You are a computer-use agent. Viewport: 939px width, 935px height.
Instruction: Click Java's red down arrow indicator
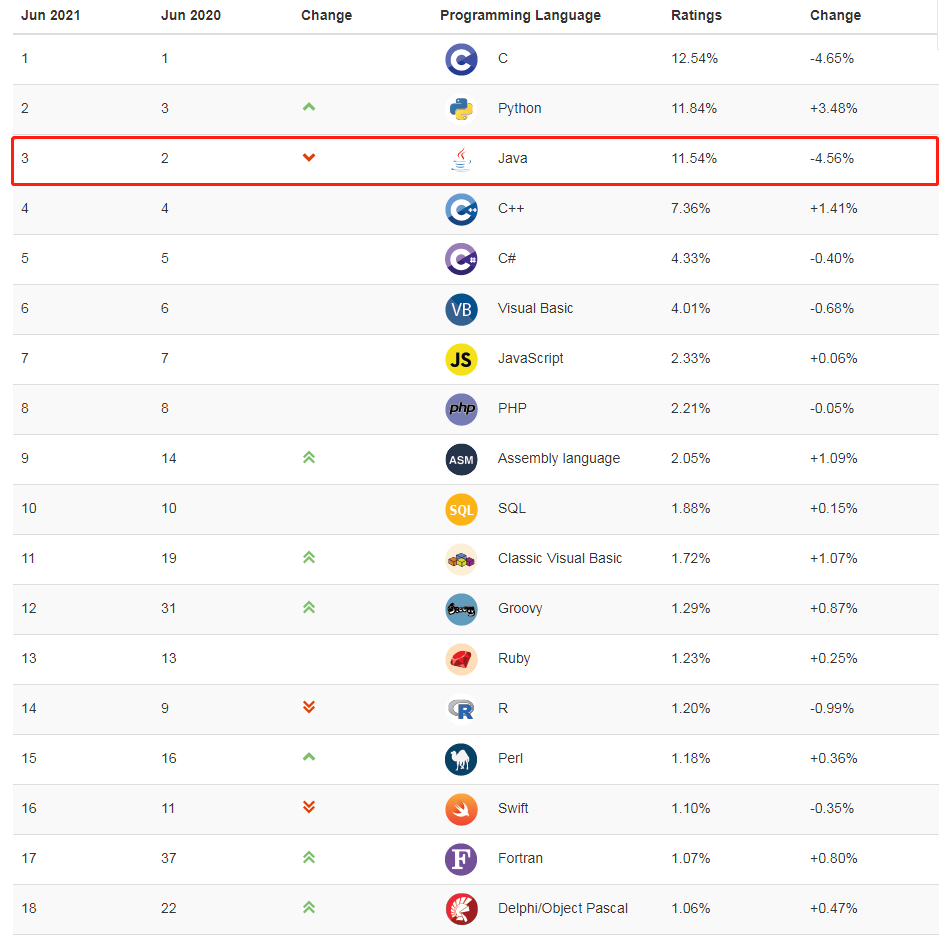(309, 157)
